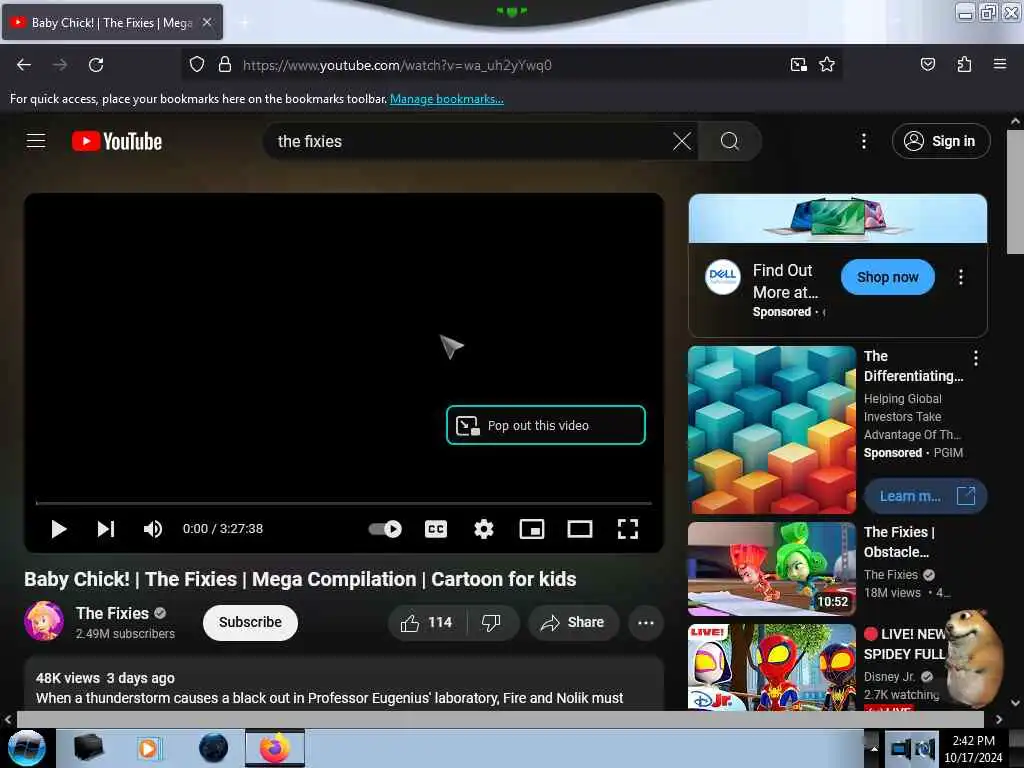1024x768 pixels.
Task: Click the video title text
Action: point(300,579)
